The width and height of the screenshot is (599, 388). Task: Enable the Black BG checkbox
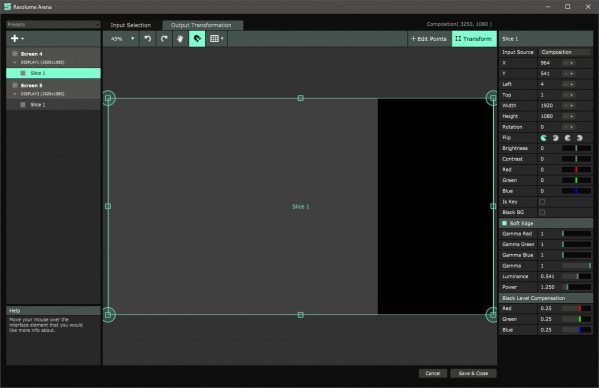click(x=542, y=212)
